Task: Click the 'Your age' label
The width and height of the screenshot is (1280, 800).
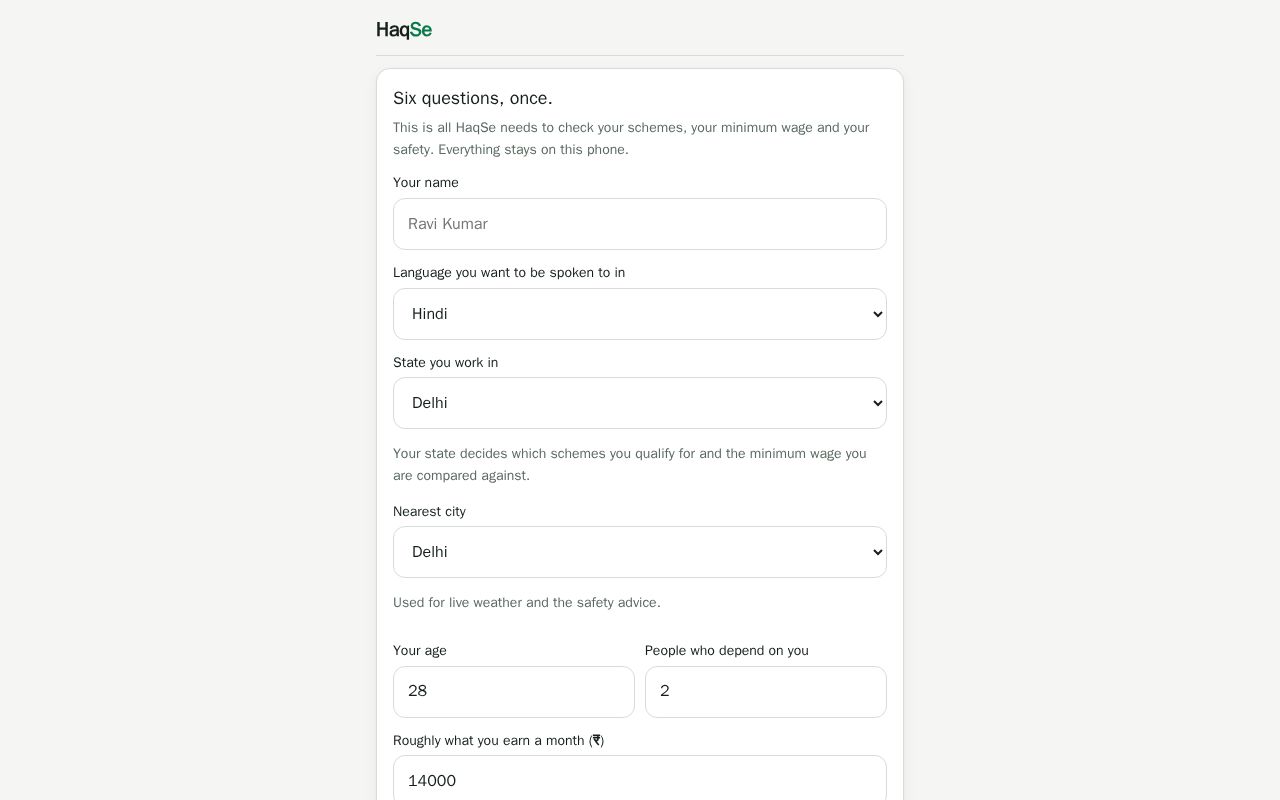Action: [x=420, y=651]
